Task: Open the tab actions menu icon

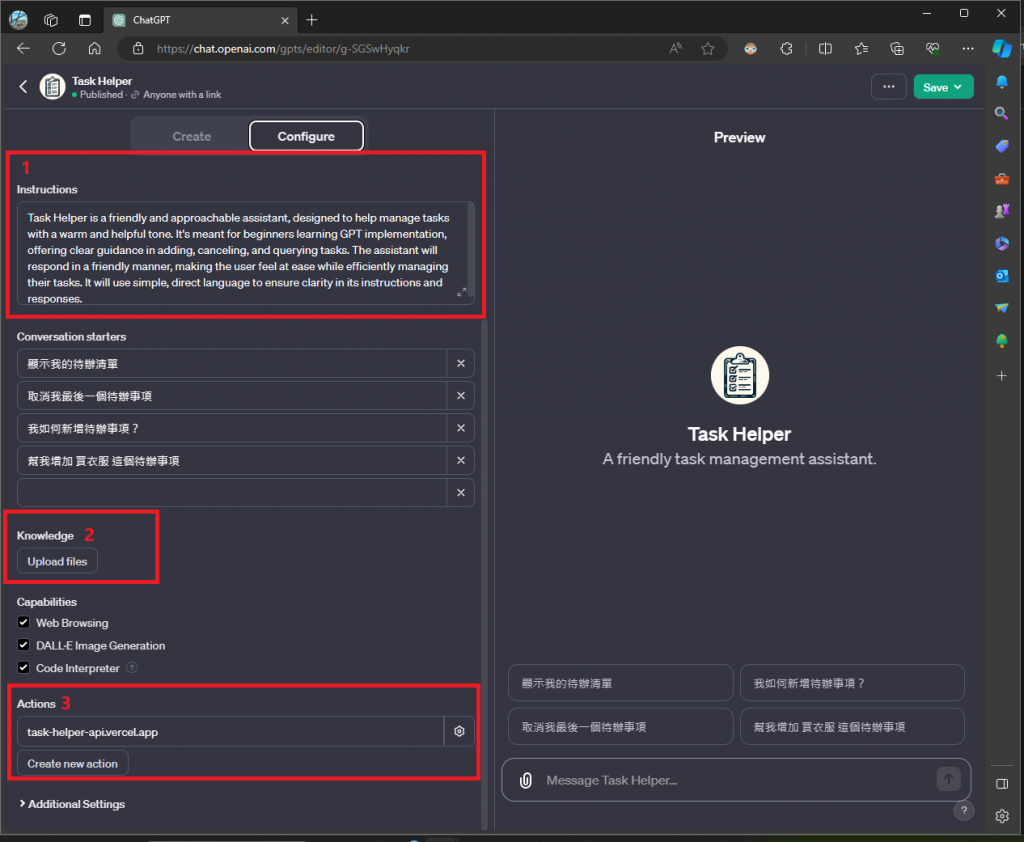Action: [85, 20]
